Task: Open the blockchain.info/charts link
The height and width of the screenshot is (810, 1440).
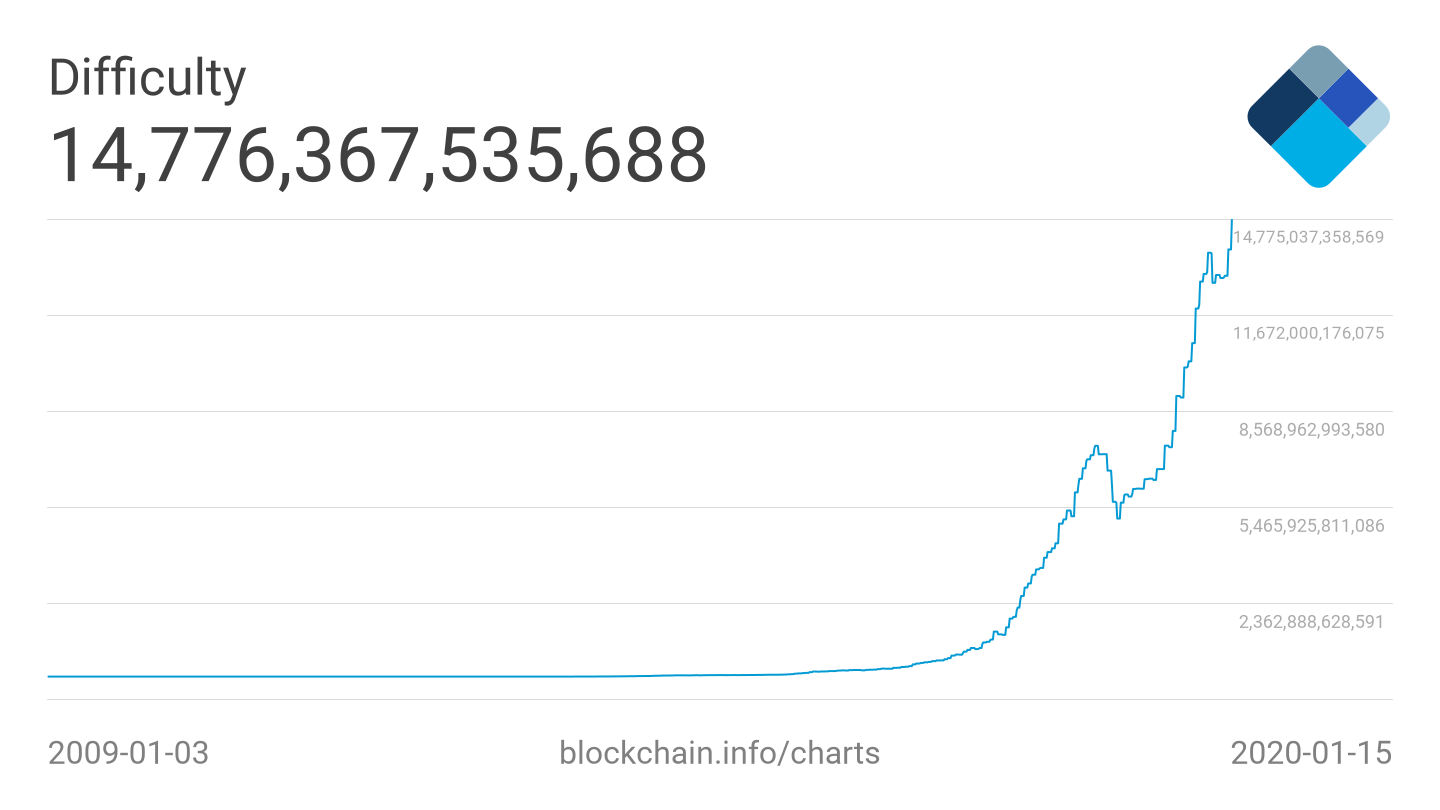Action: (720, 752)
